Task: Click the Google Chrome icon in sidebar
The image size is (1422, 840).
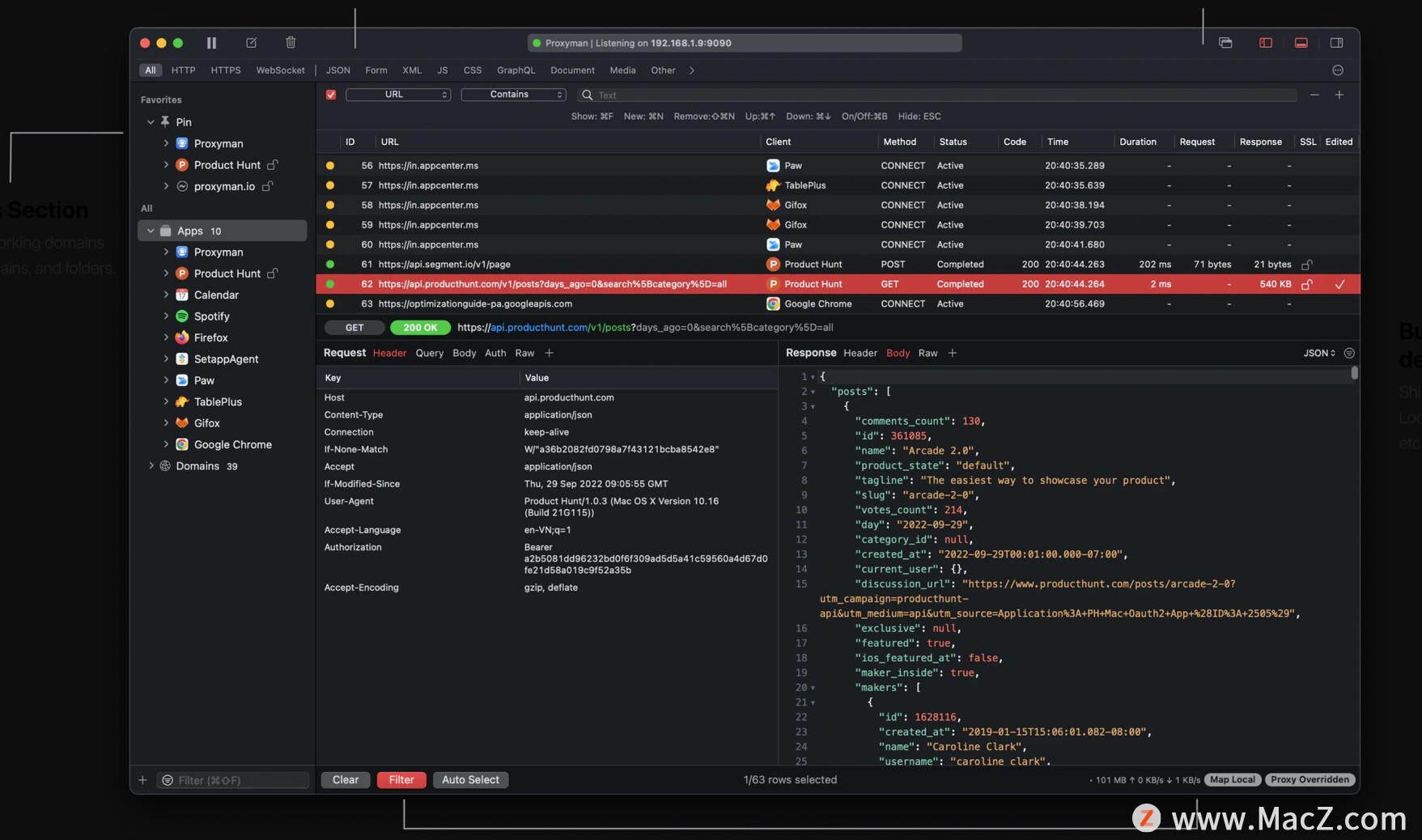Action: pyautogui.click(x=182, y=444)
